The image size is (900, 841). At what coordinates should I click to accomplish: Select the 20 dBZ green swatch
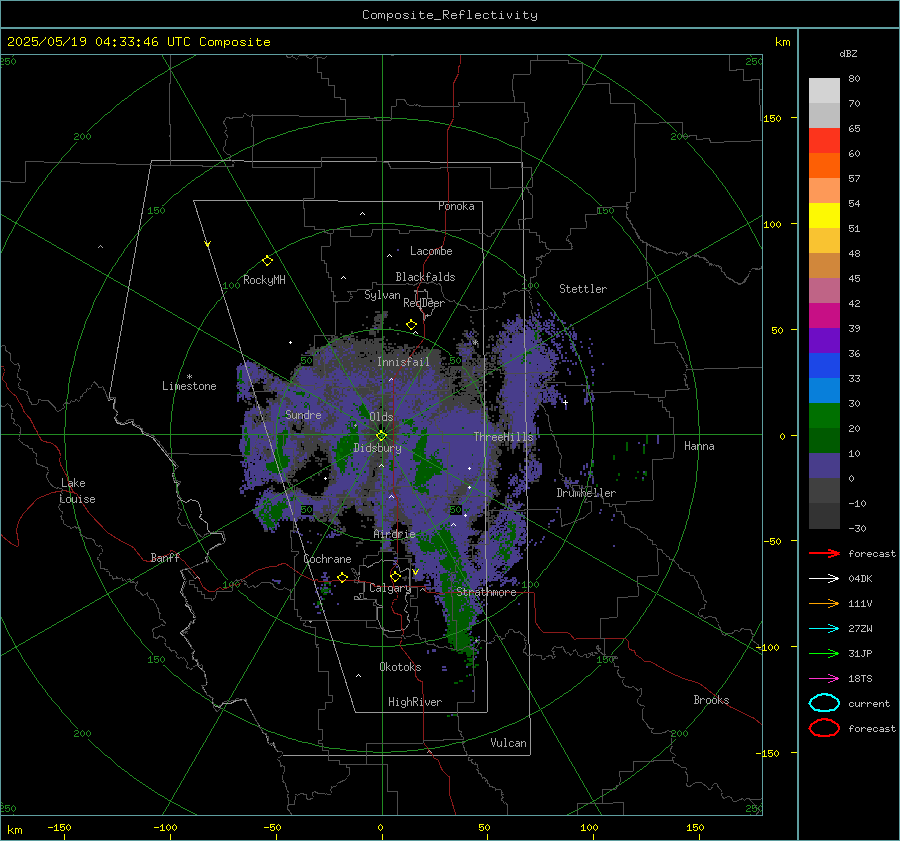point(824,416)
